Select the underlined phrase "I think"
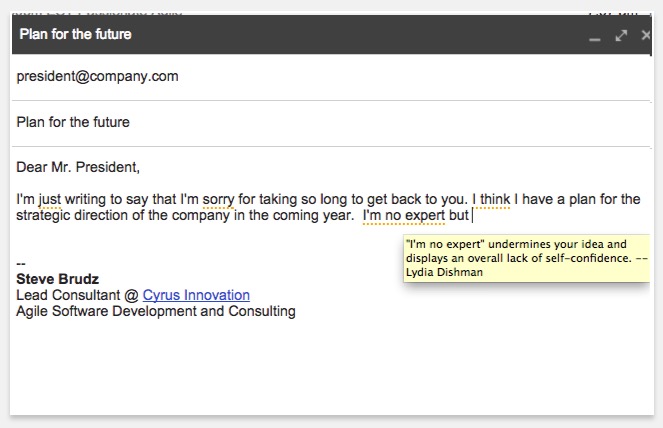Viewport: 663px width, 428px height. click(490, 199)
